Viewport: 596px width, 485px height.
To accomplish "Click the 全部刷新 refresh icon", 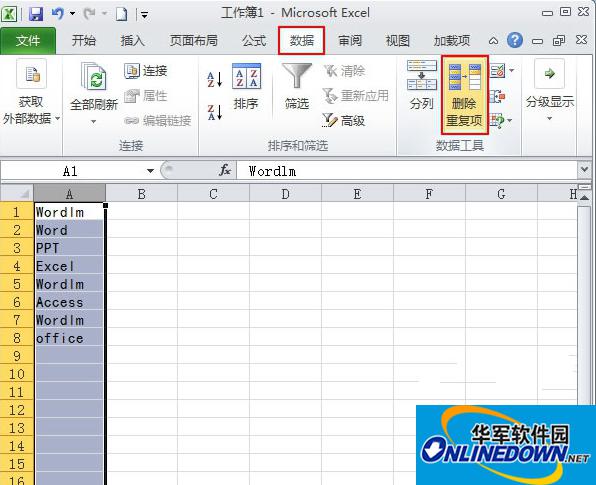I will [x=94, y=76].
